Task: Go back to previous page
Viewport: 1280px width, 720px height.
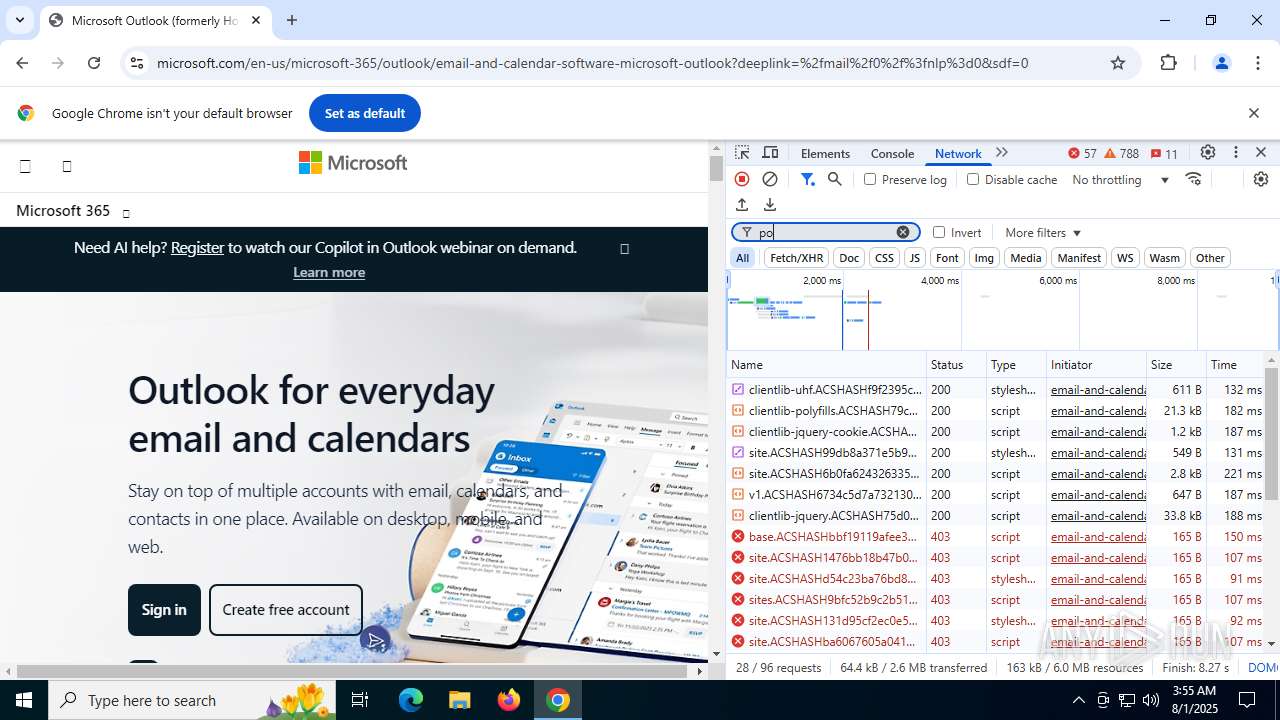Action: pyautogui.click(x=22, y=63)
